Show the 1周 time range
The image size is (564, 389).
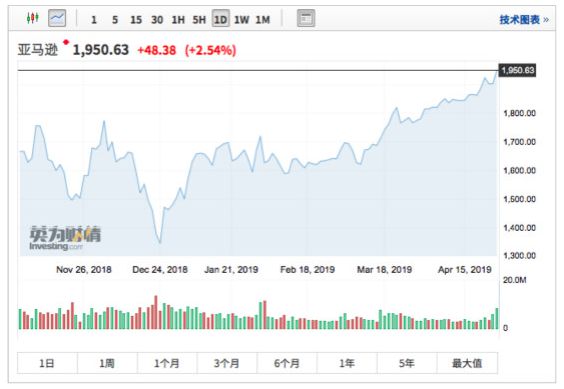[x=107, y=363]
